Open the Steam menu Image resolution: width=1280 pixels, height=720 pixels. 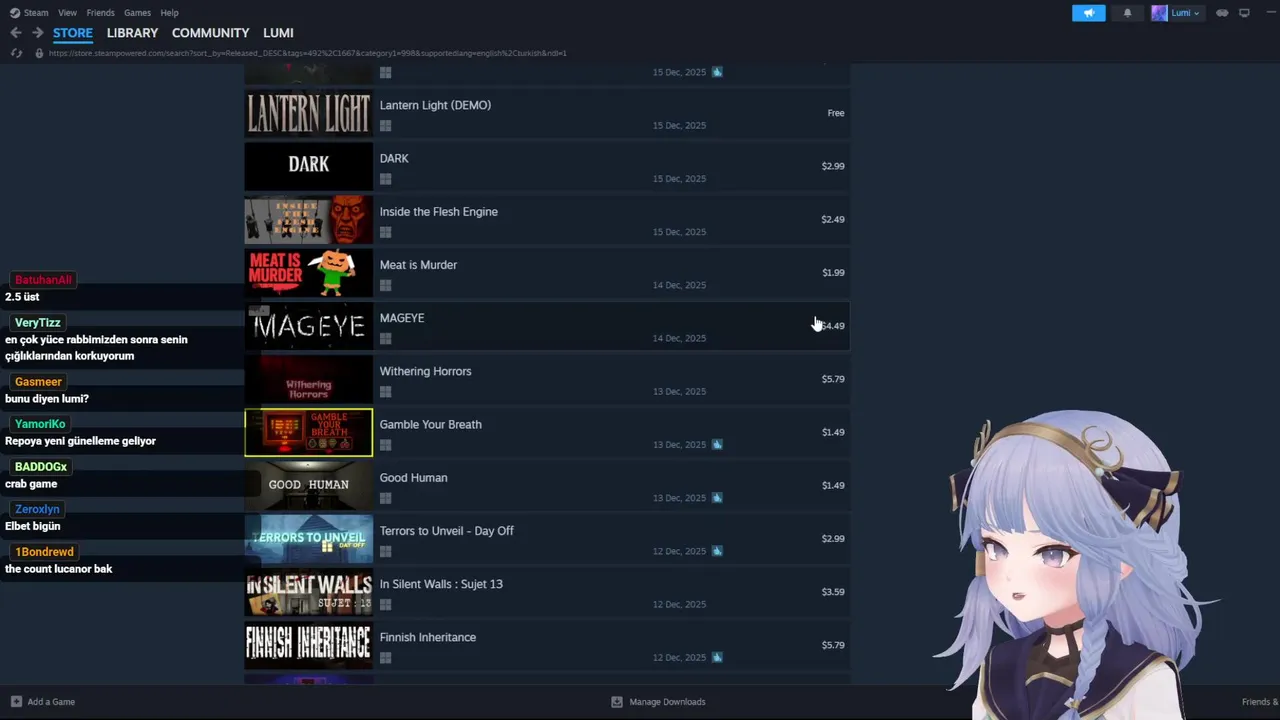36,13
